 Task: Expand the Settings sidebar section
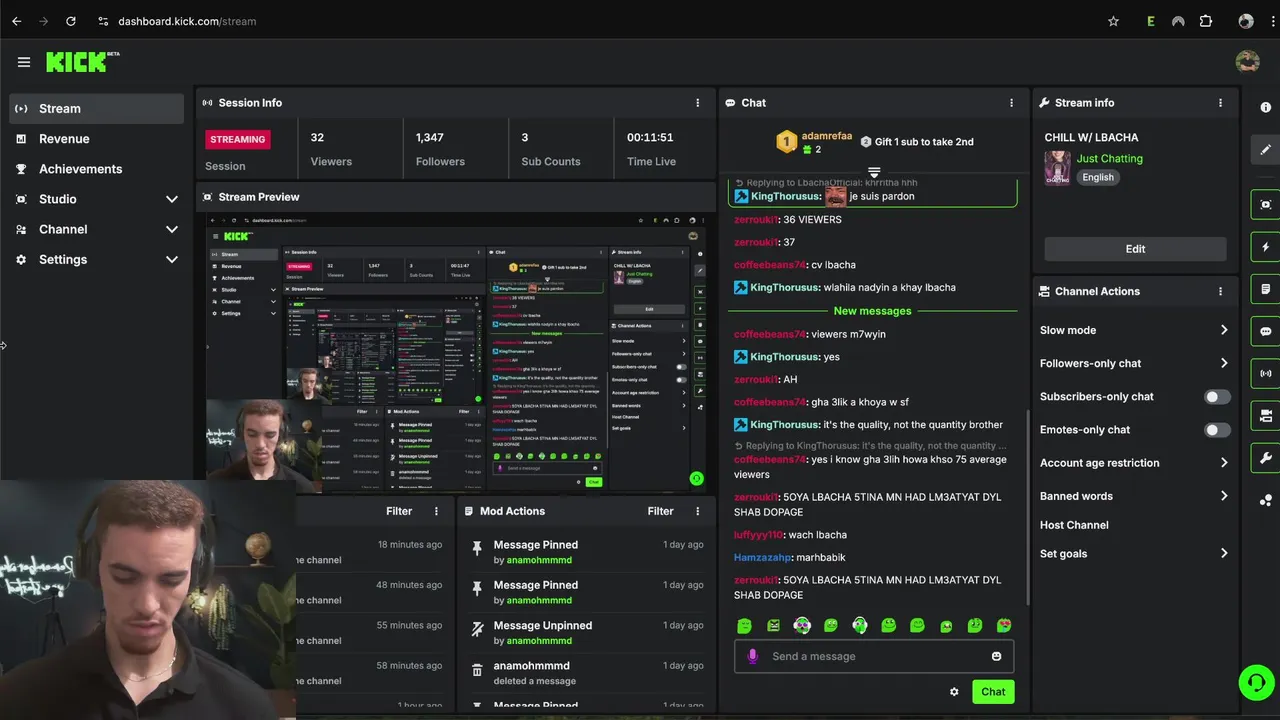click(97, 259)
